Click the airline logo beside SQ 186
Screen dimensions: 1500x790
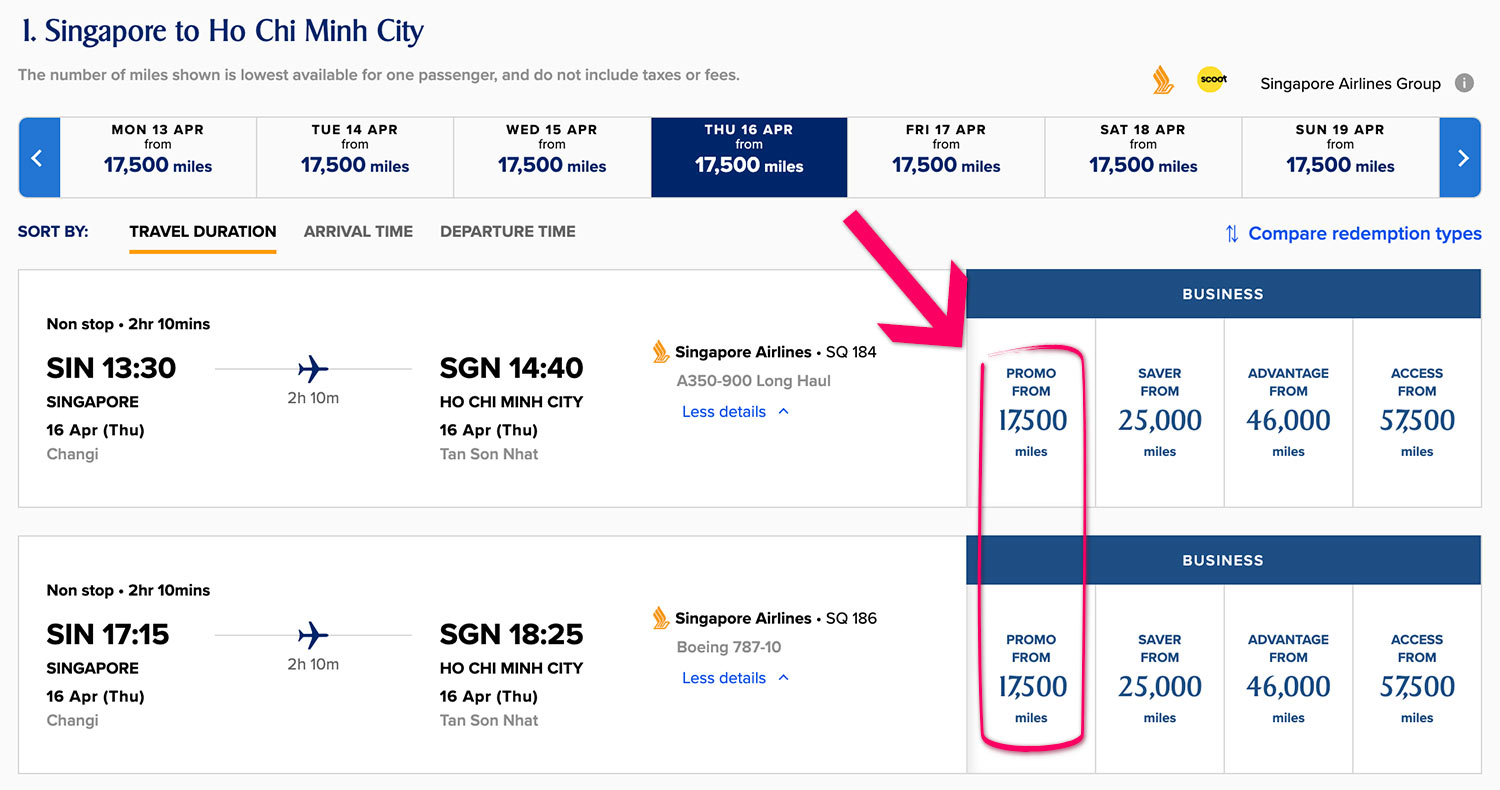(x=661, y=618)
